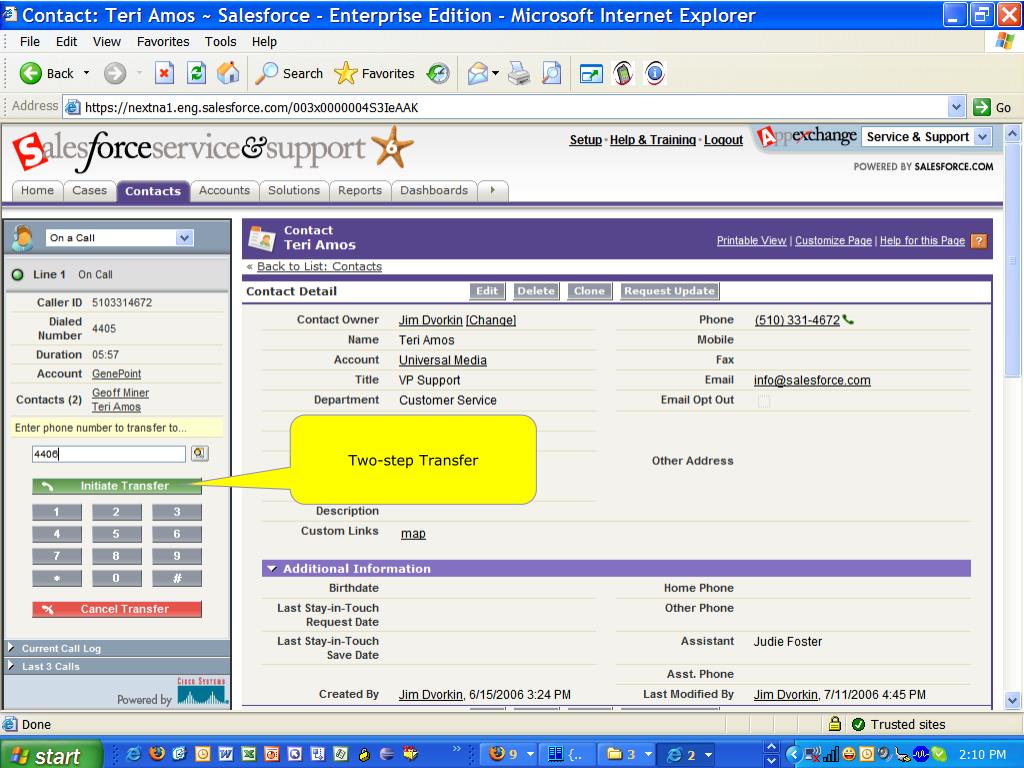1024x768 pixels.
Task: Click the Internet Explorer quick launch icon
Action: point(134,754)
